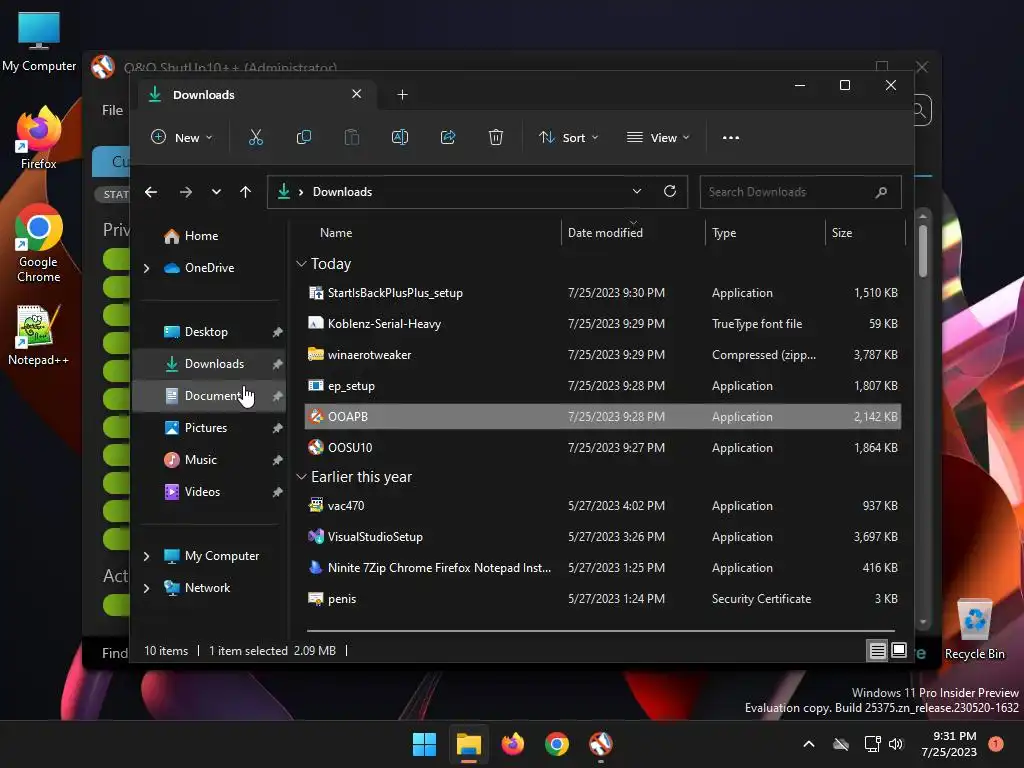Unpin Music using its pin icon
The width and height of the screenshot is (1024, 768).
(x=278, y=460)
